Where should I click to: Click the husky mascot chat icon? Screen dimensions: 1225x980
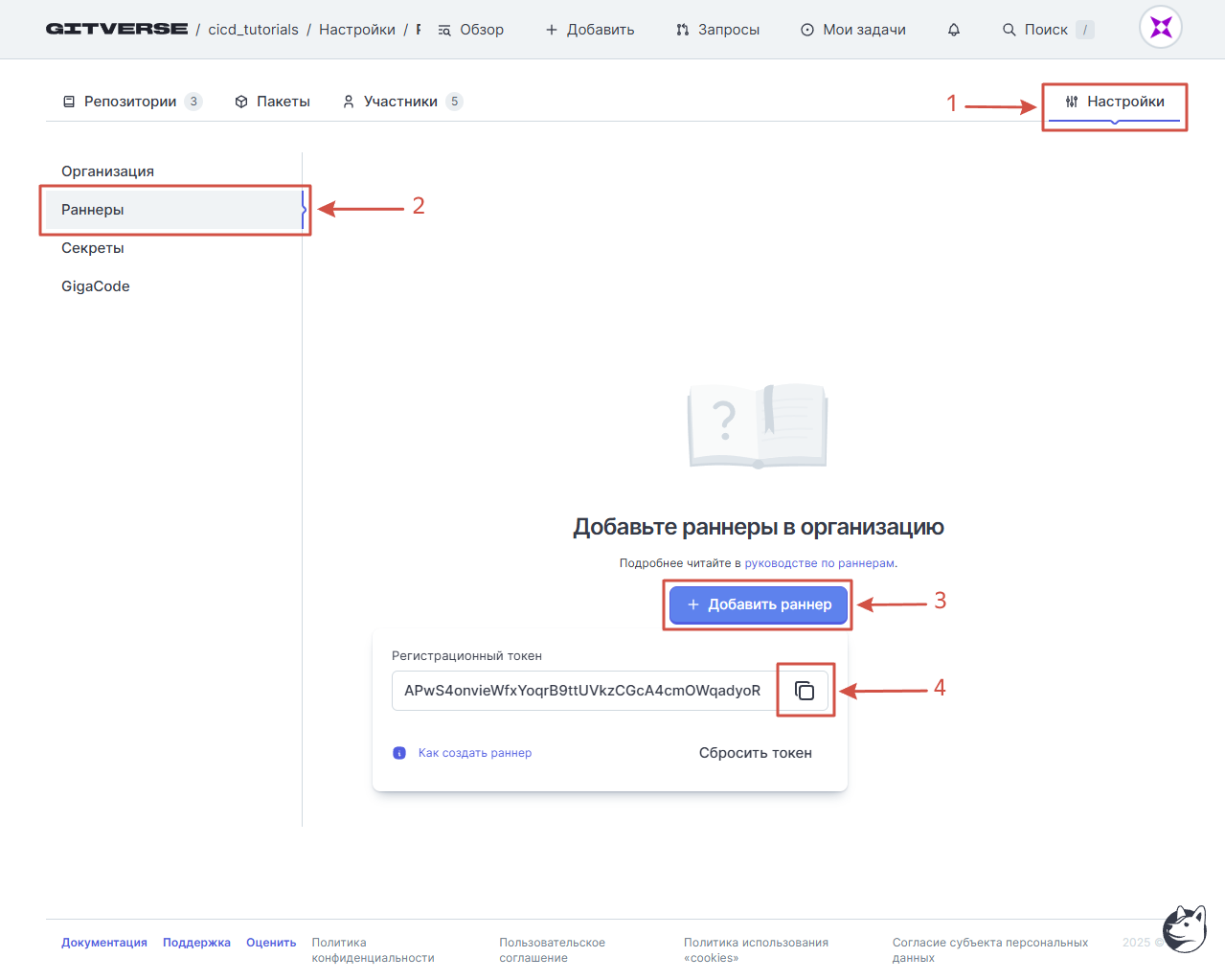coord(1184,928)
